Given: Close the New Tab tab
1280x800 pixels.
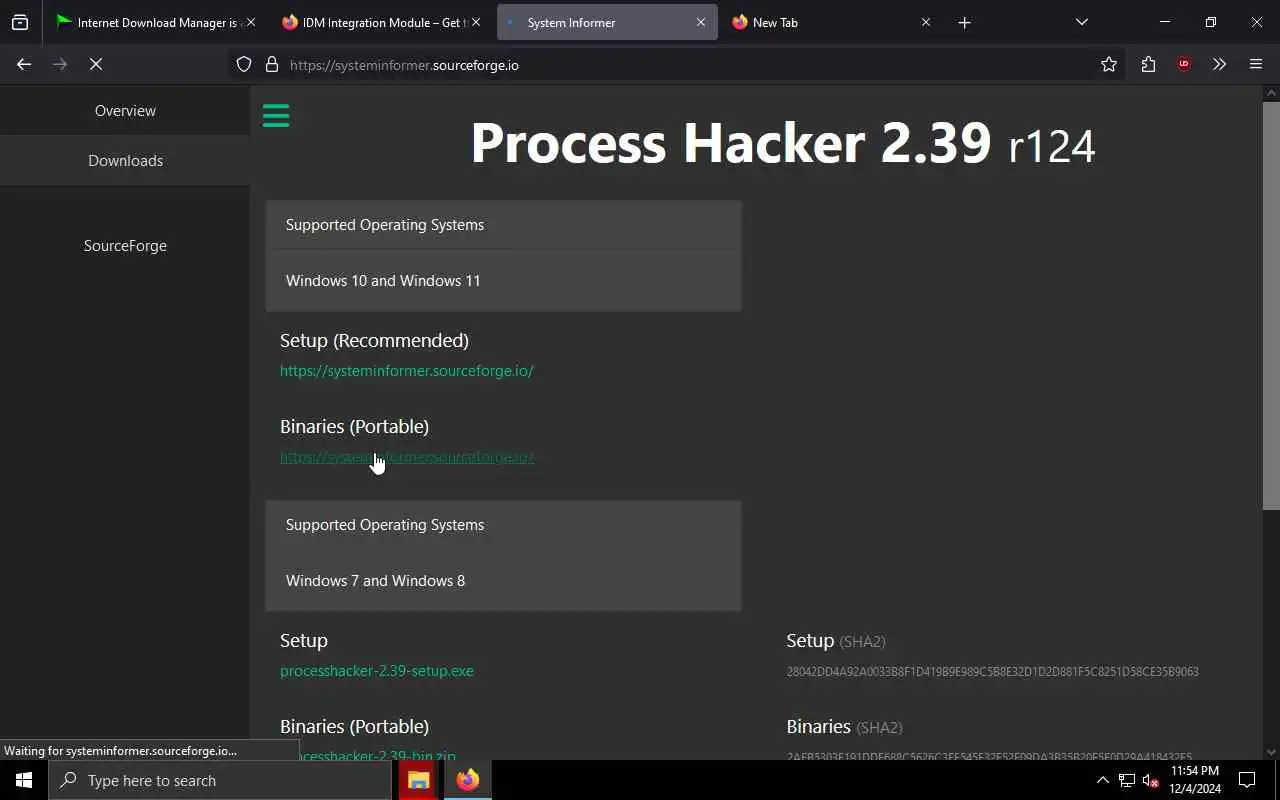Looking at the screenshot, I should point(925,22).
